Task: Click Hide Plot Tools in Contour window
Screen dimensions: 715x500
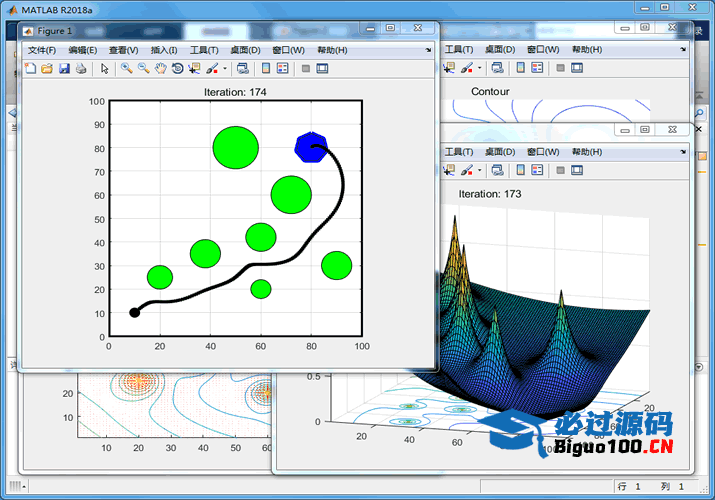Action: point(561,68)
